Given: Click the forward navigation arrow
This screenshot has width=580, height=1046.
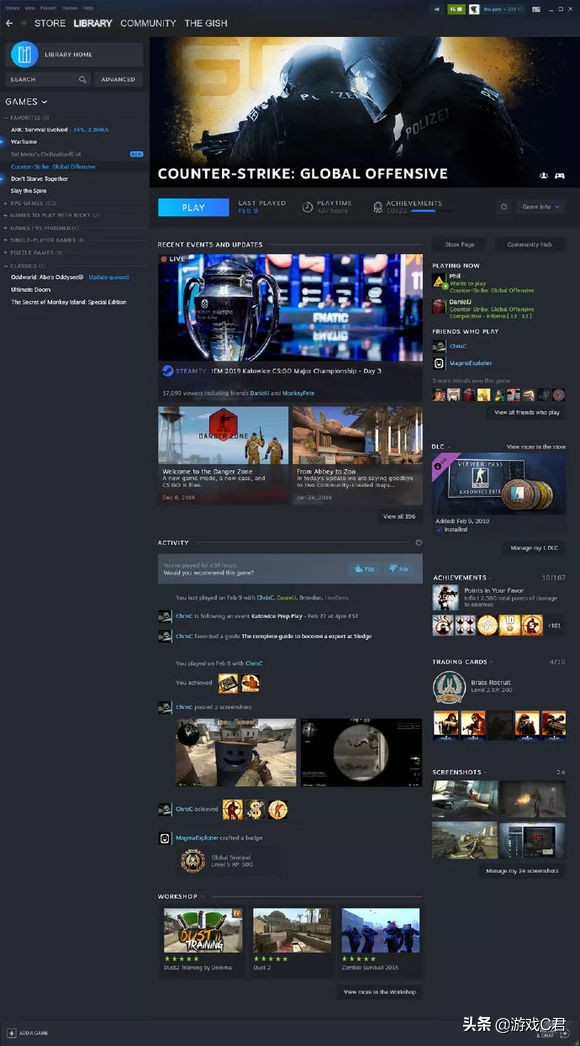Looking at the screenshot, I should pyautogui.click(x=24, y=23).
